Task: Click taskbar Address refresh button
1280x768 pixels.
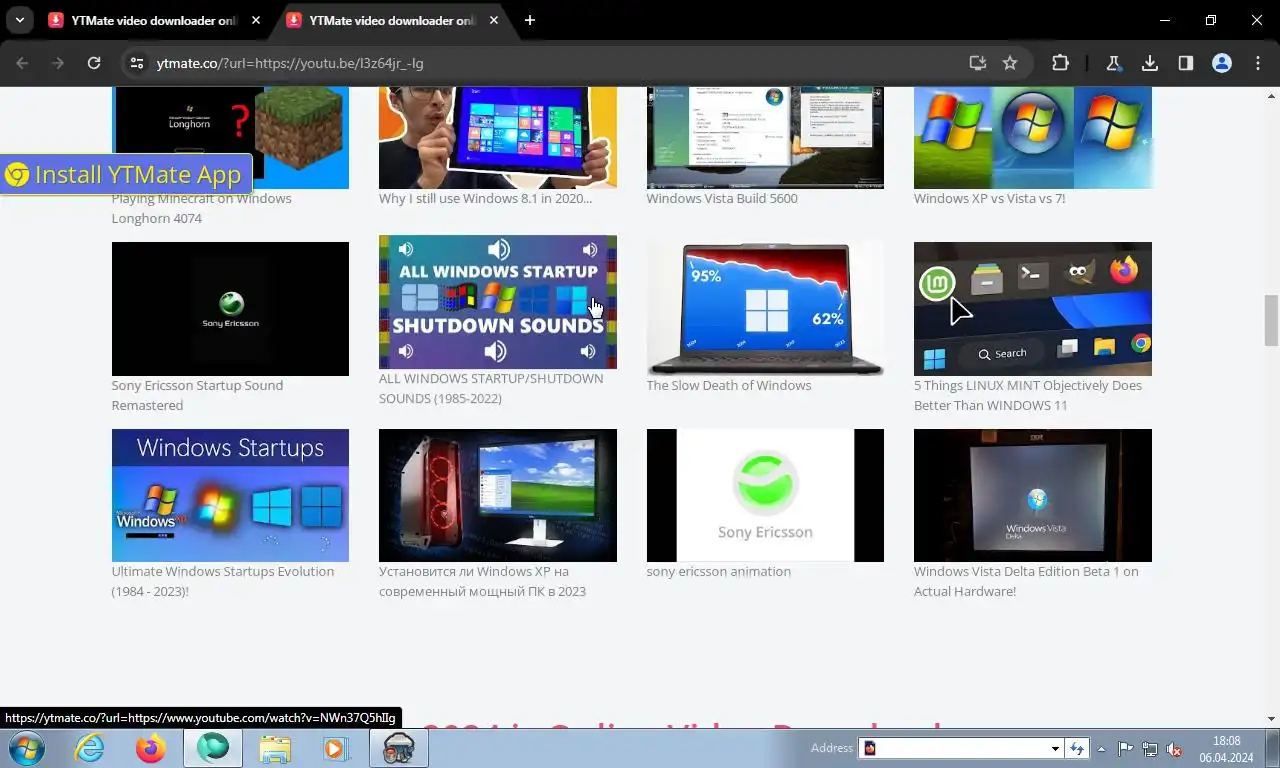Action: [x=1077, y=748]
